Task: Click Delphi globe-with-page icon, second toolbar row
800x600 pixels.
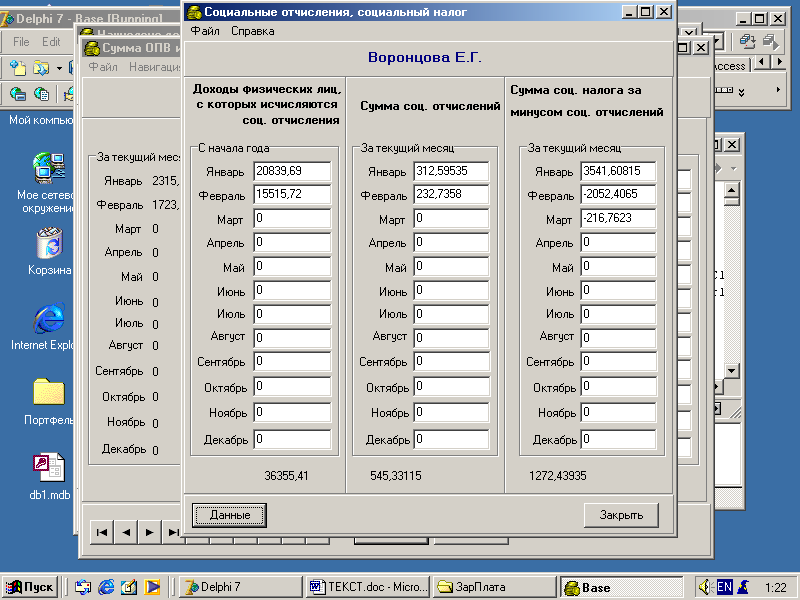Action: pos(41,93)
